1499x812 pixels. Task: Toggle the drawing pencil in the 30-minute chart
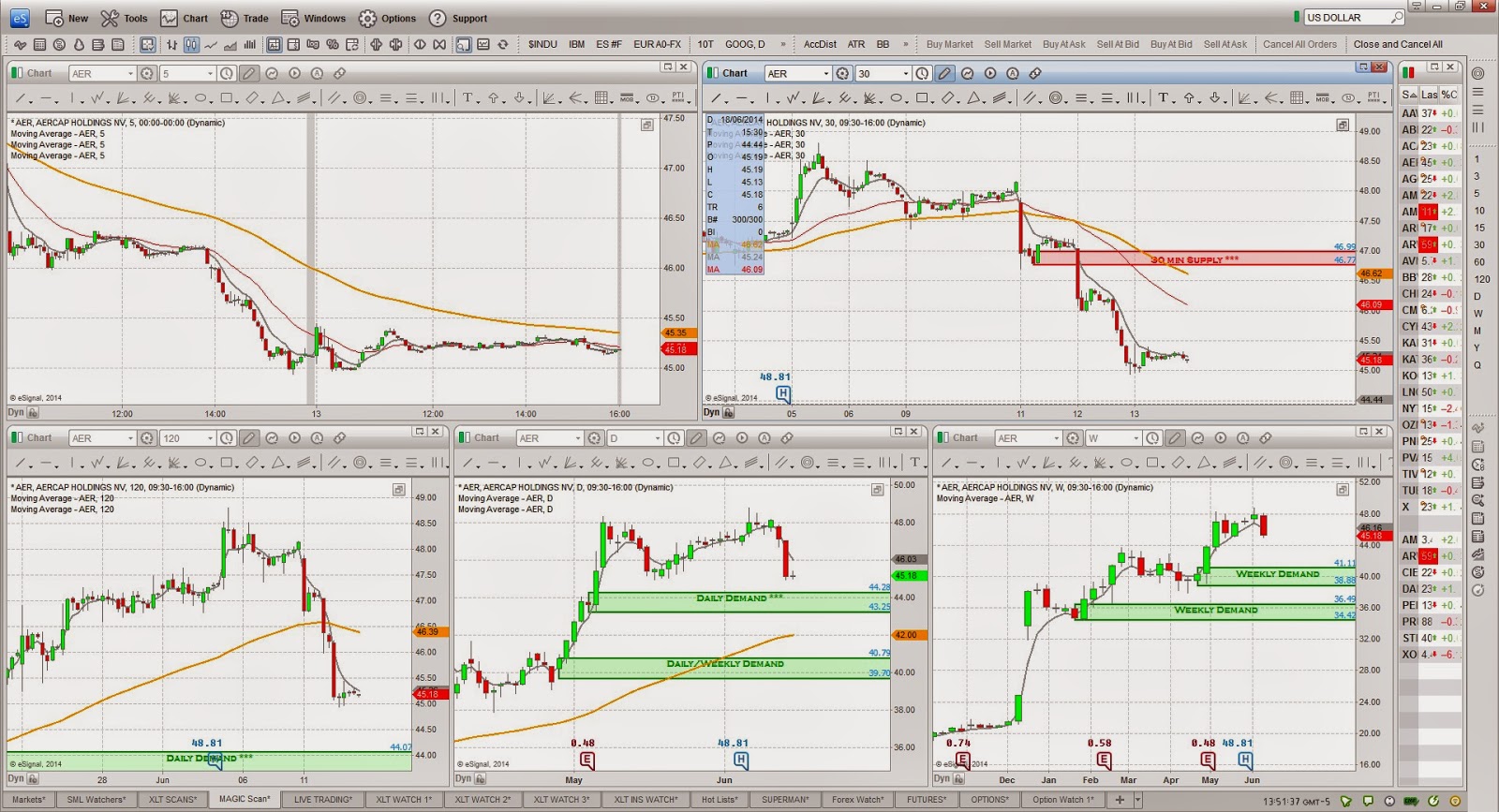coord(944,73)
